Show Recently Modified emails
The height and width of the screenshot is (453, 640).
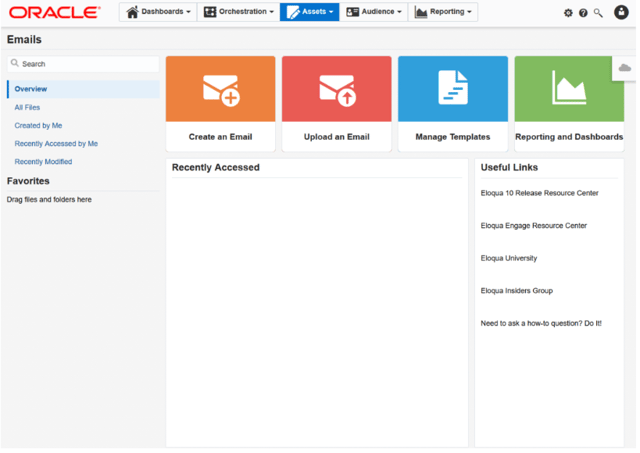tap(43, 162)
